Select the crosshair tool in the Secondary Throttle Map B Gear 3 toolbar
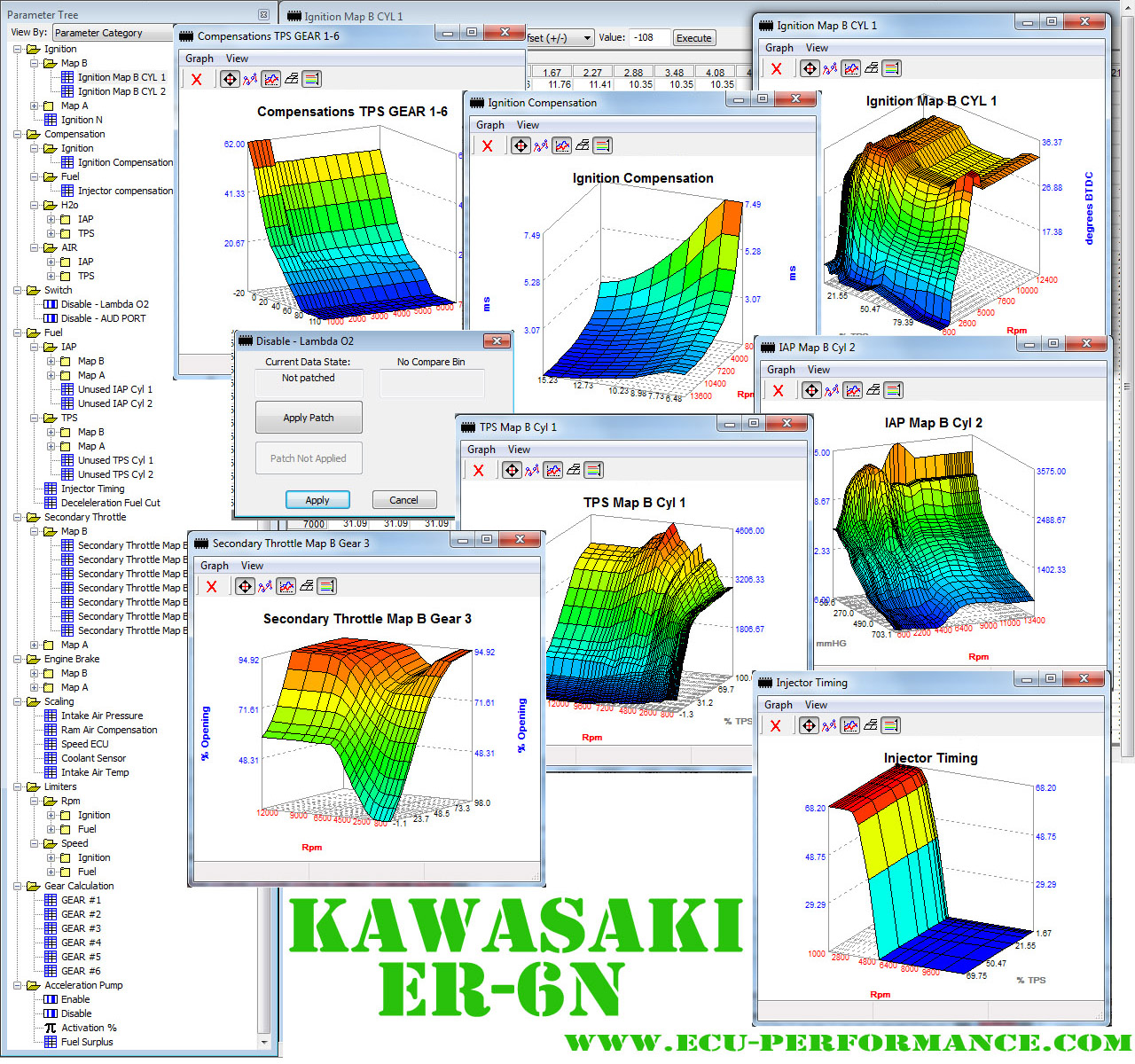This screenshot has height=1064, width=1135. 245,587
